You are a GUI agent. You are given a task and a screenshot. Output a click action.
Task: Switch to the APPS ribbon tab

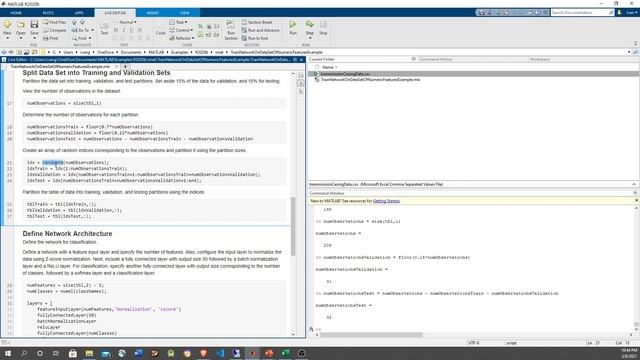pos(79,13)
